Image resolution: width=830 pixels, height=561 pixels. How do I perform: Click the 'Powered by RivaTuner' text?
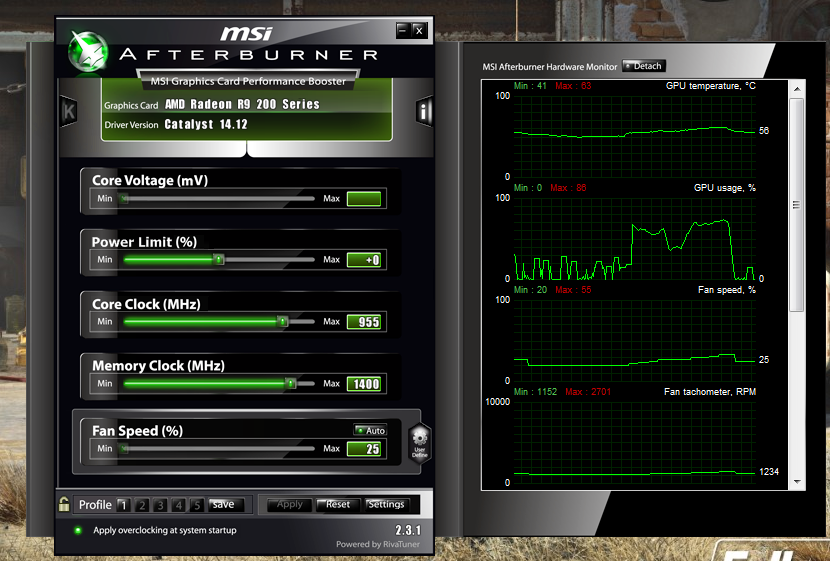pos(378,544)
